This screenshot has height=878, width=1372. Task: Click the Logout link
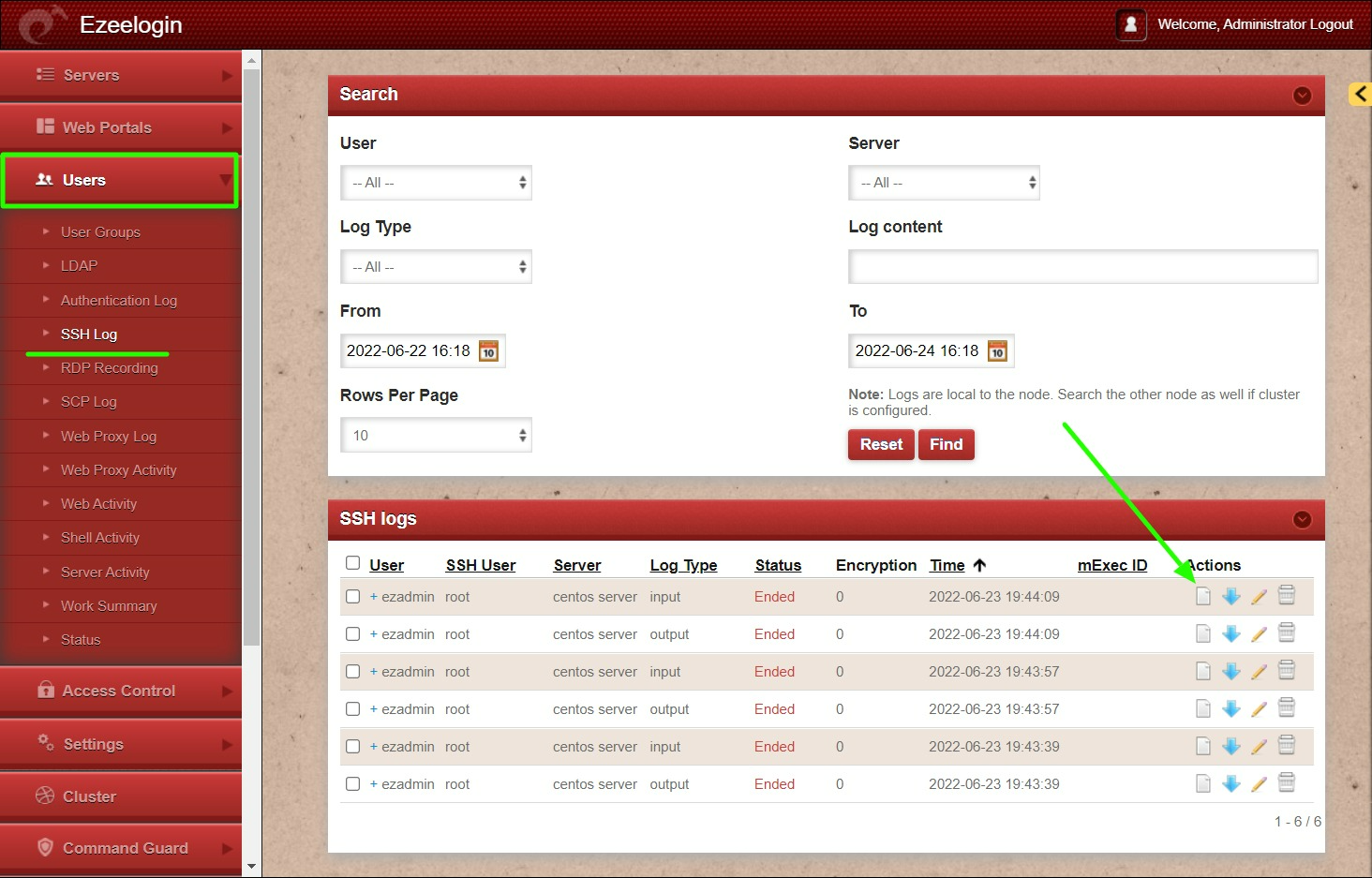coord(1331,24)
